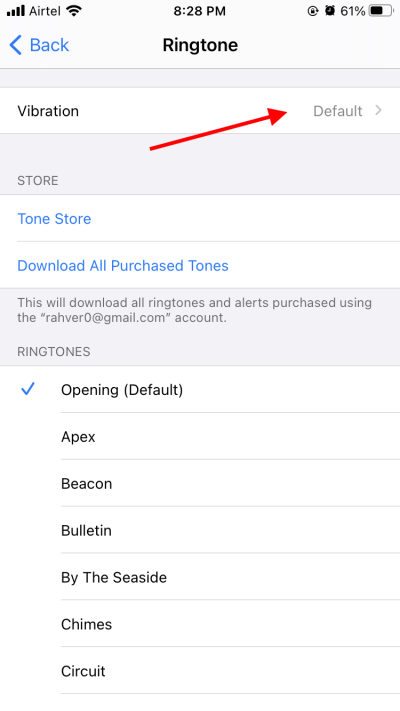The width and height of the screenshot is (400, 711).
Task: Pick the Circuit ringtone entry
Action: point(200,671)
